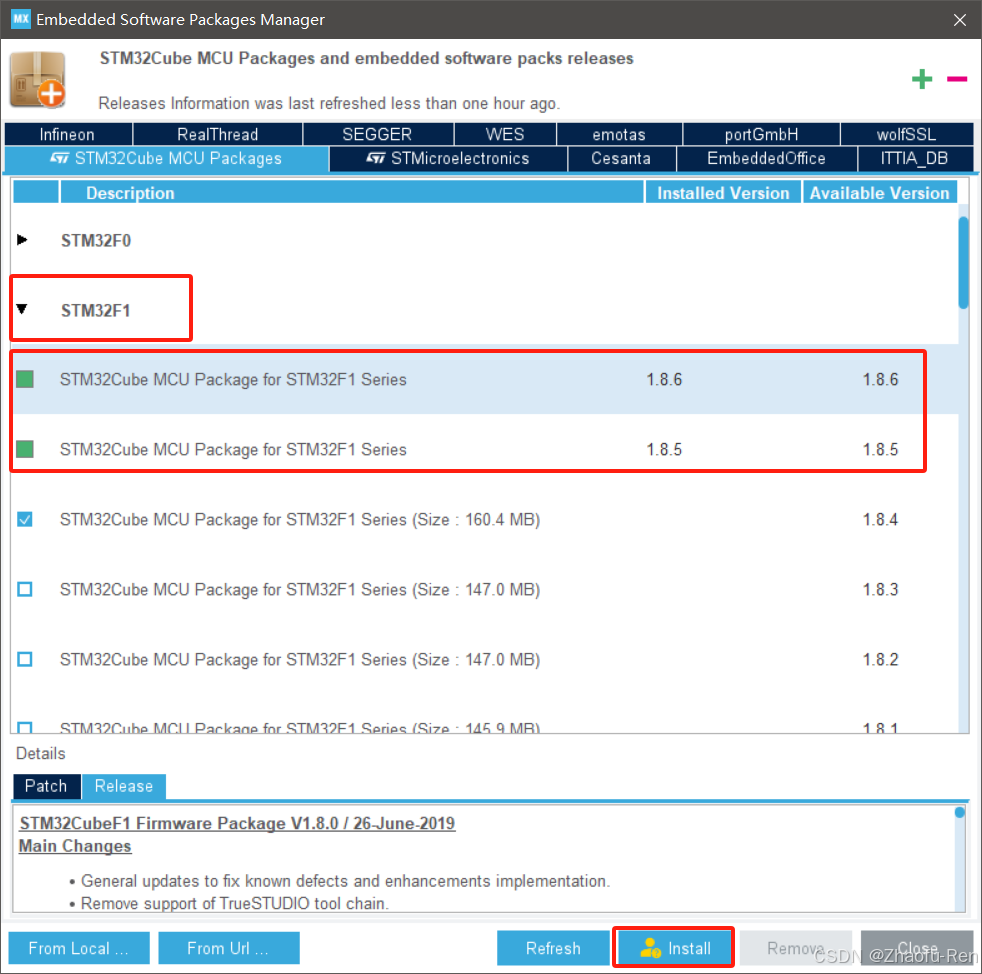
Task: Uncheck the 1.8.4 package checkbox
Action: [x=25, y=519]
